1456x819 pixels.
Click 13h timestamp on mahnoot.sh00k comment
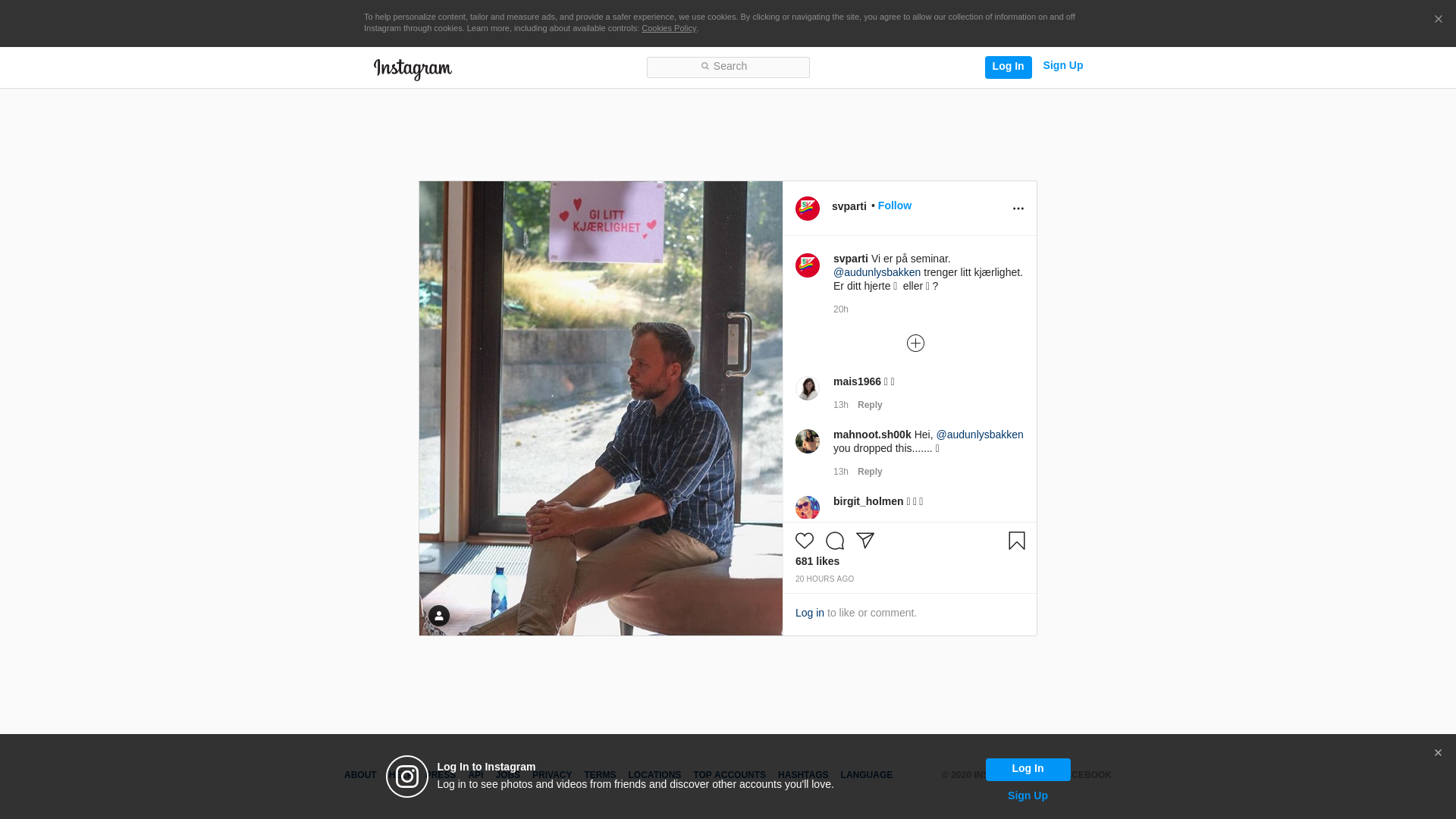840,472
